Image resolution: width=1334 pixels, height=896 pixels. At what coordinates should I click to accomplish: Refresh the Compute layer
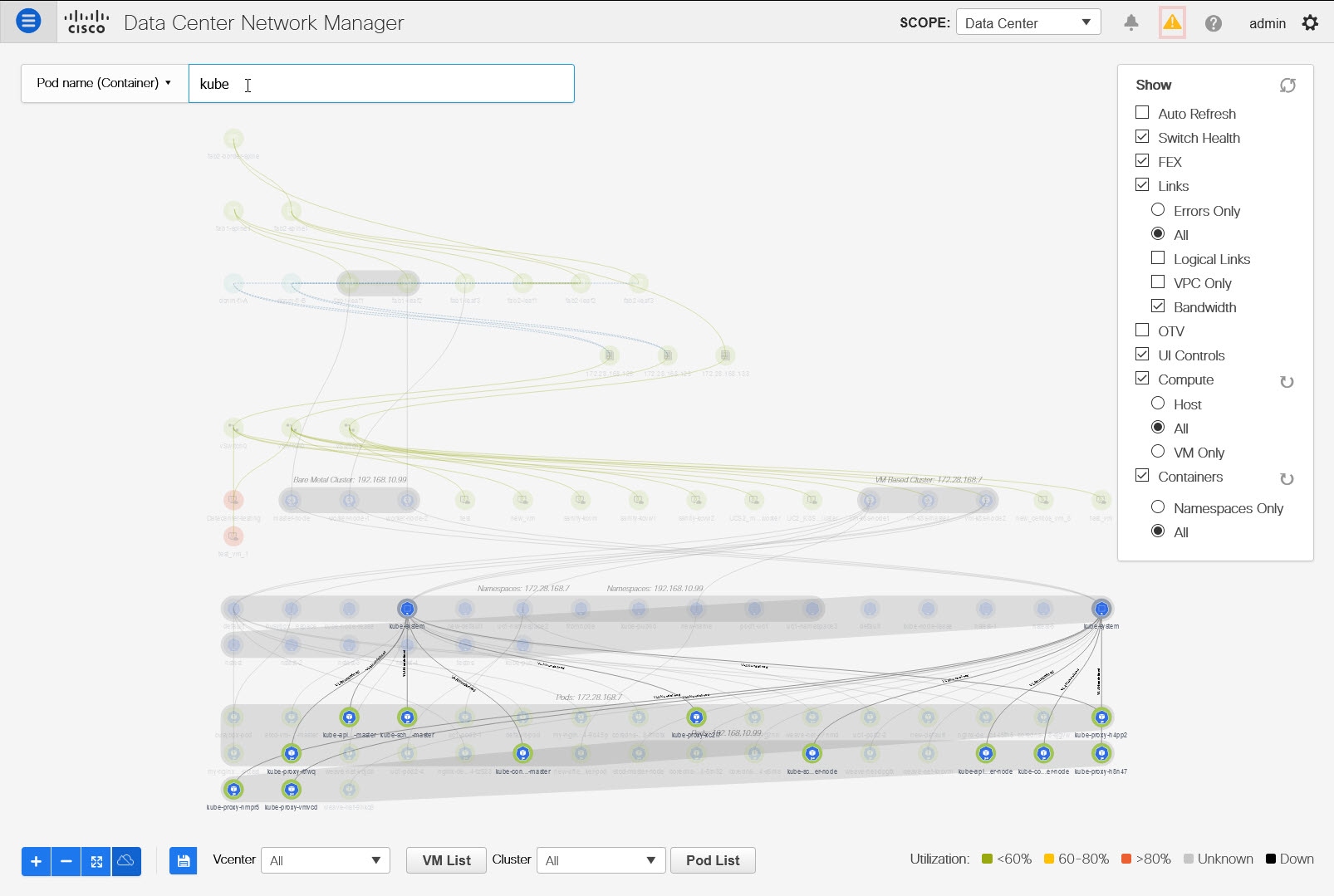click(x=1287, y=382)
